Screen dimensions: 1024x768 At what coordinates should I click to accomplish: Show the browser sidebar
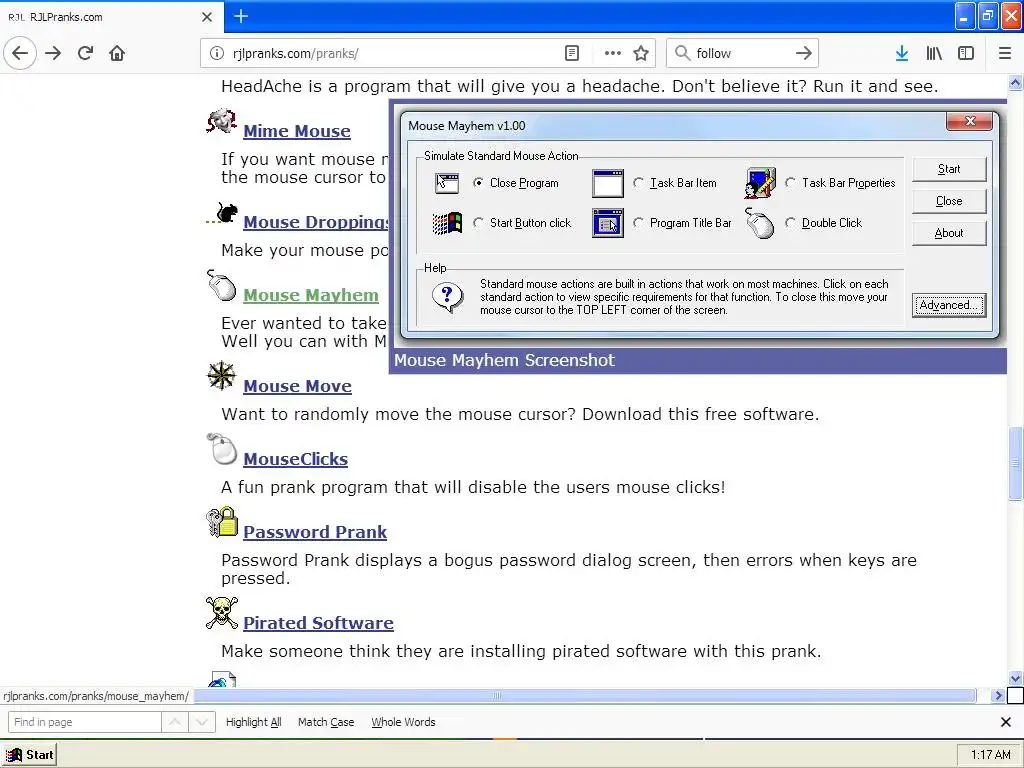(x=966, y=53)
